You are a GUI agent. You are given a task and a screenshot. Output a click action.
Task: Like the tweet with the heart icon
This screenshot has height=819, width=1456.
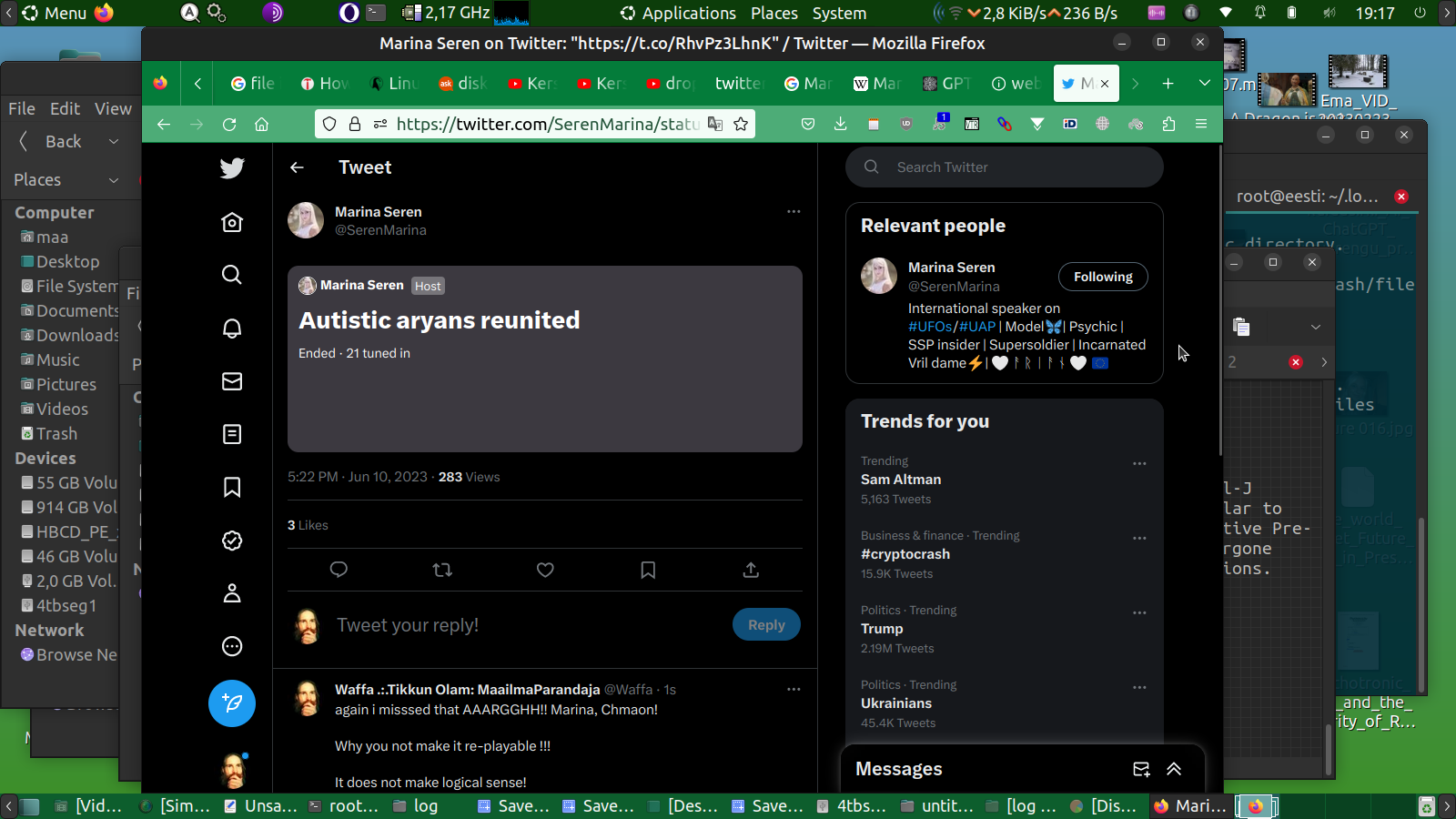pyautogui.click(x=545, y=570)
